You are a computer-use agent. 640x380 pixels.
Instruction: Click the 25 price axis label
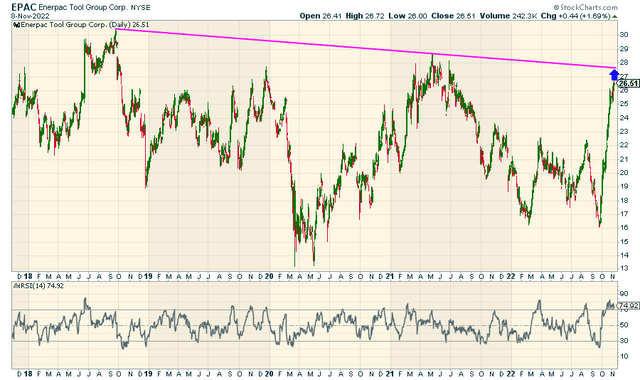pyautogui.click(x=624, y=104)
